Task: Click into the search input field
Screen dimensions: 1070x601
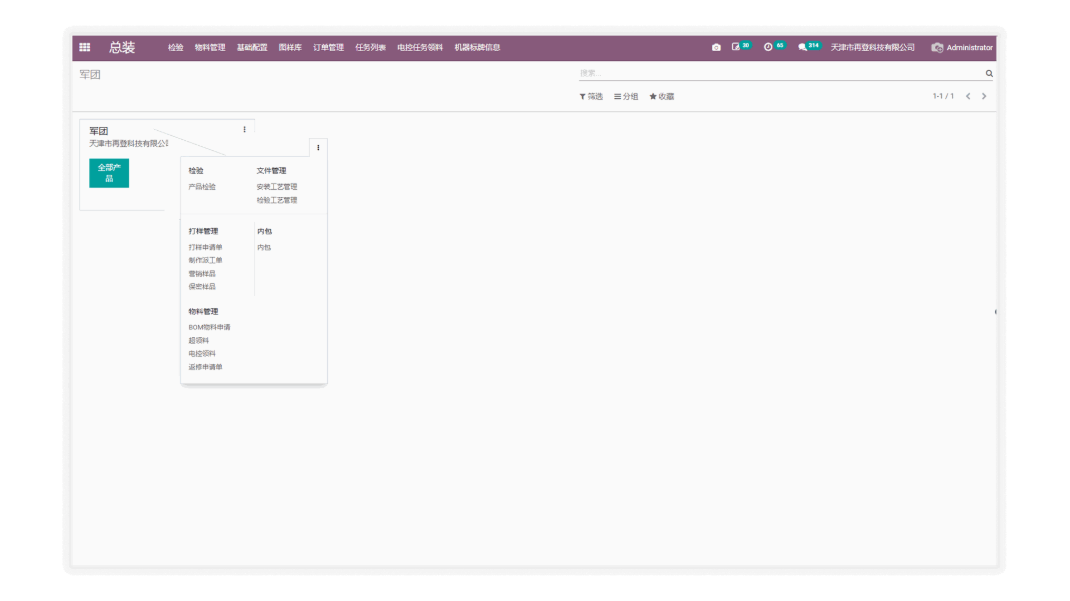Action: point(780,73)
